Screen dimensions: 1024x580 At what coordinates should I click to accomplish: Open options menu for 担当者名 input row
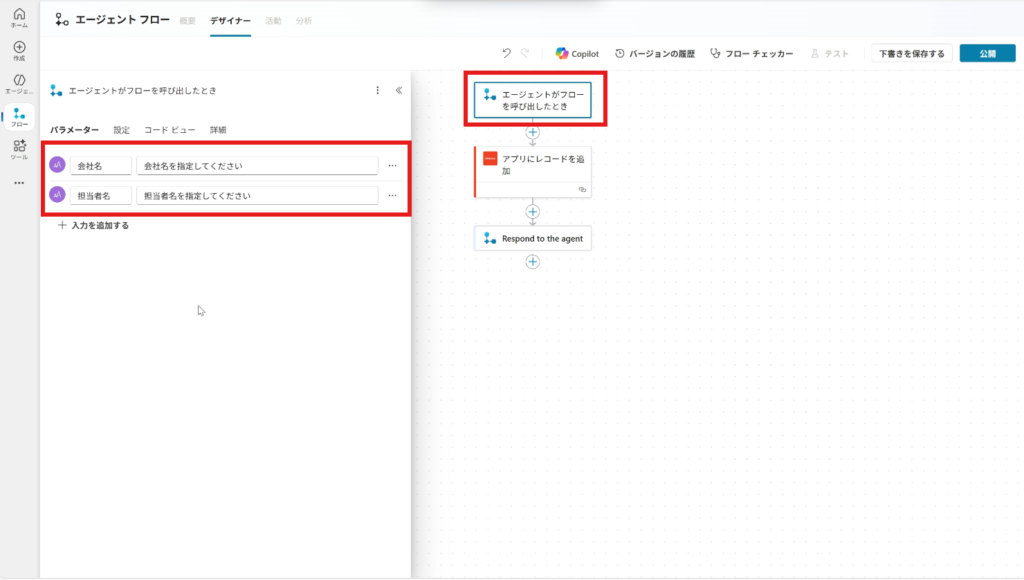coord(392,195)
